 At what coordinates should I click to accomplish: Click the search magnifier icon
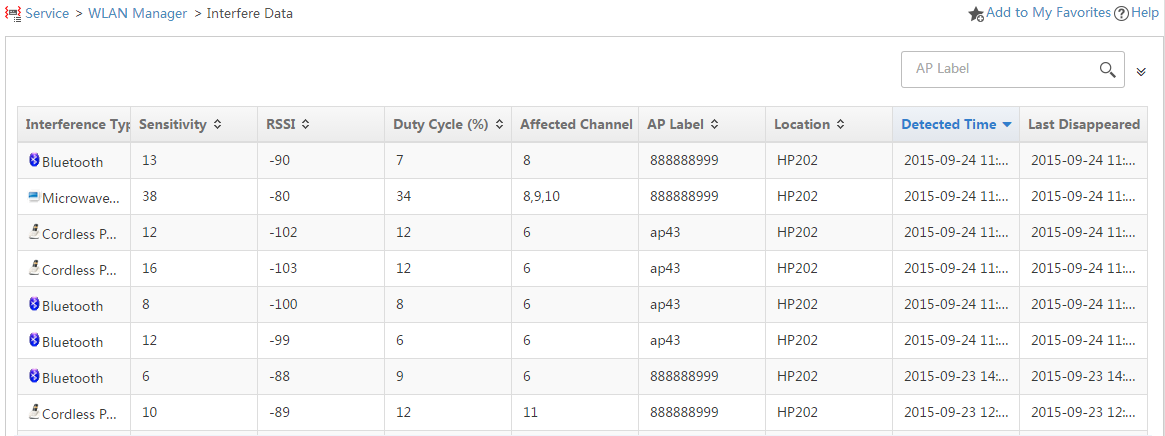click(x=1107, y=70)
